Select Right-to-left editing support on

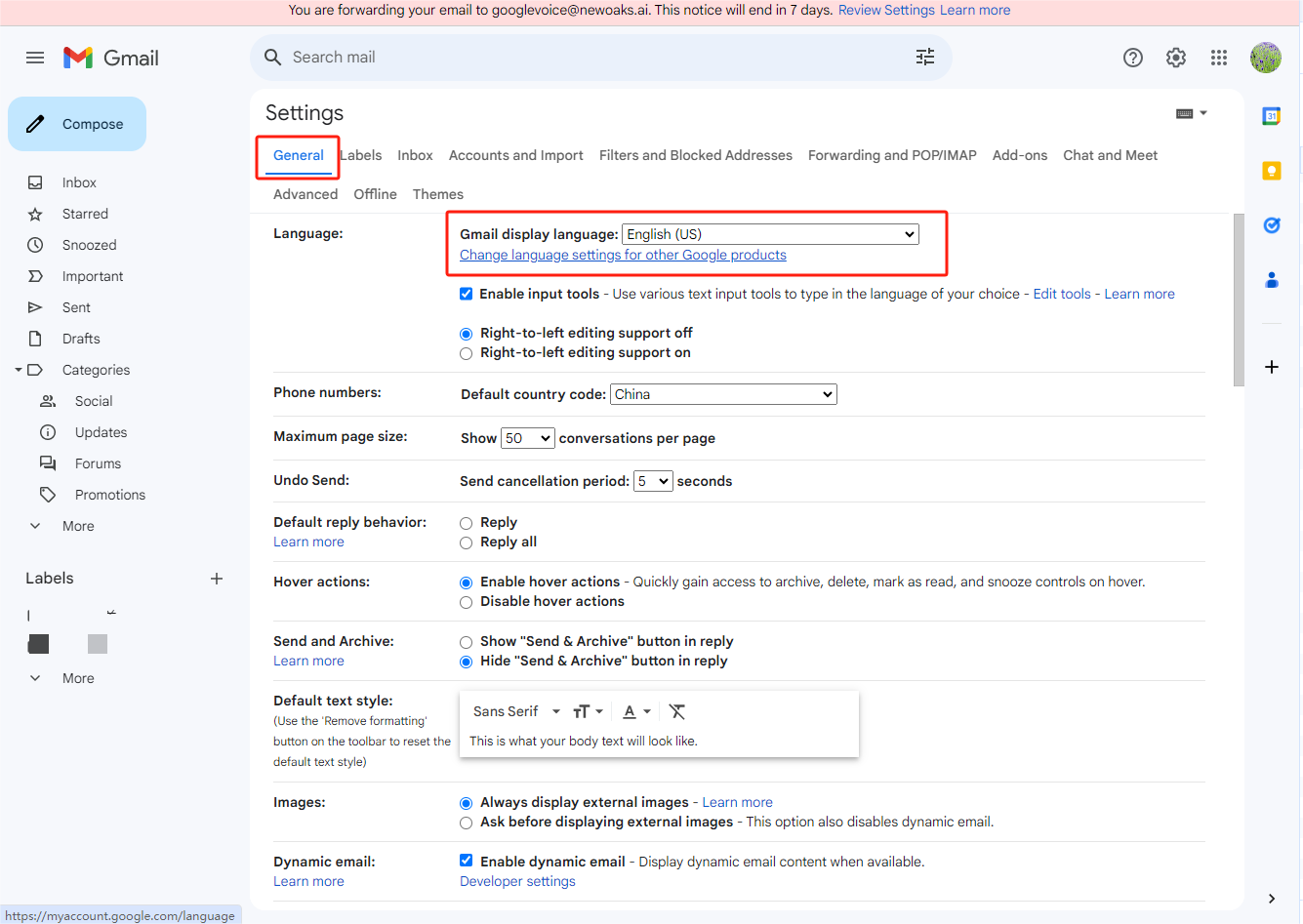coord(467,353)
